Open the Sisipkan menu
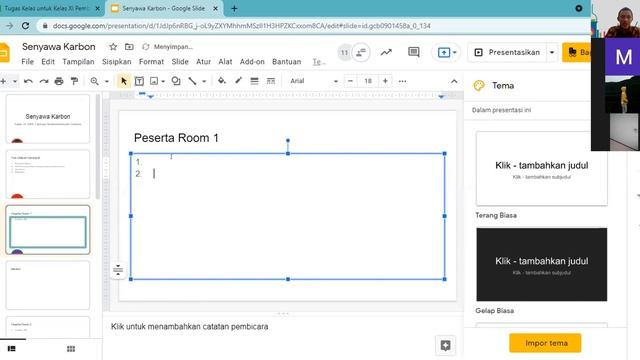 (116, 62)
